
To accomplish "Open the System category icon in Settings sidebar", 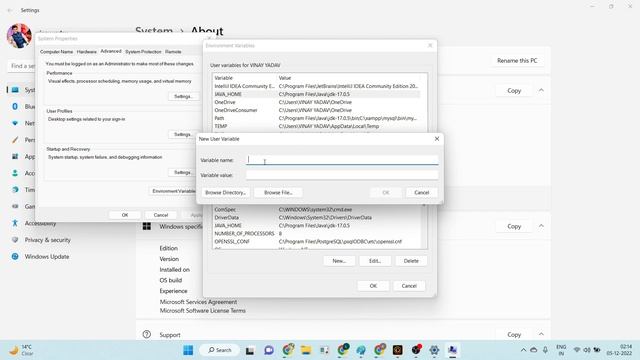I will click(x=15, y=90).
